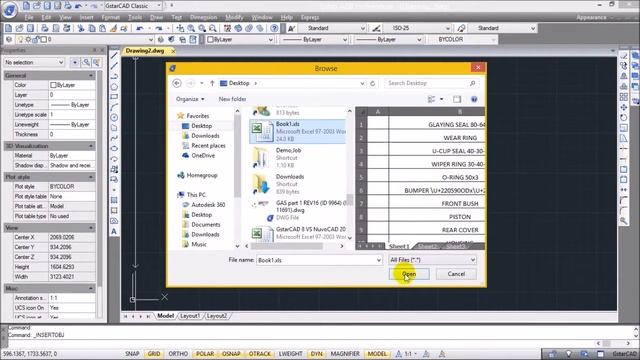Viewport: 640px width, 360px height.
Task: Toggle POLAR tracking in status bar
Action: [x=205, y=354]
